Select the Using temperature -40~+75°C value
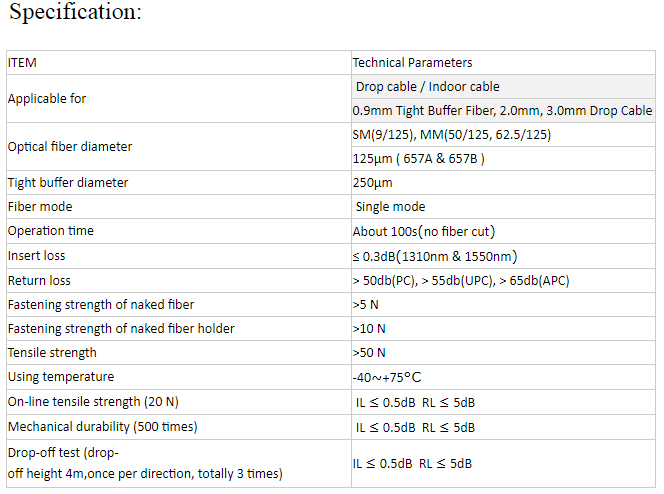Viewport: 664px width, 494px height. pyautogui.click(x=387, y=377)
